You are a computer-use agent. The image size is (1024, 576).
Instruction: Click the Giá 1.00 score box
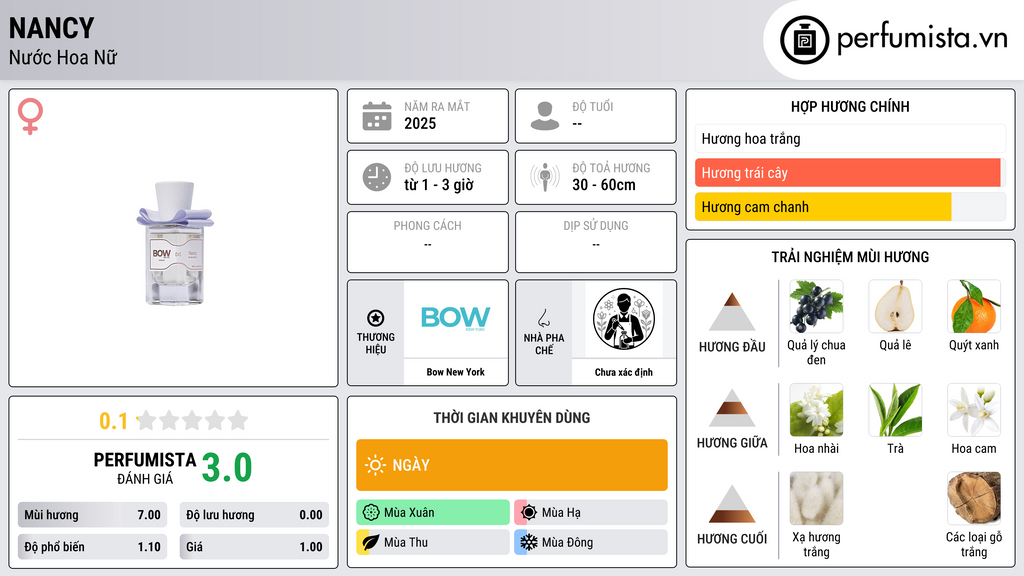click(x=254, y=547)
